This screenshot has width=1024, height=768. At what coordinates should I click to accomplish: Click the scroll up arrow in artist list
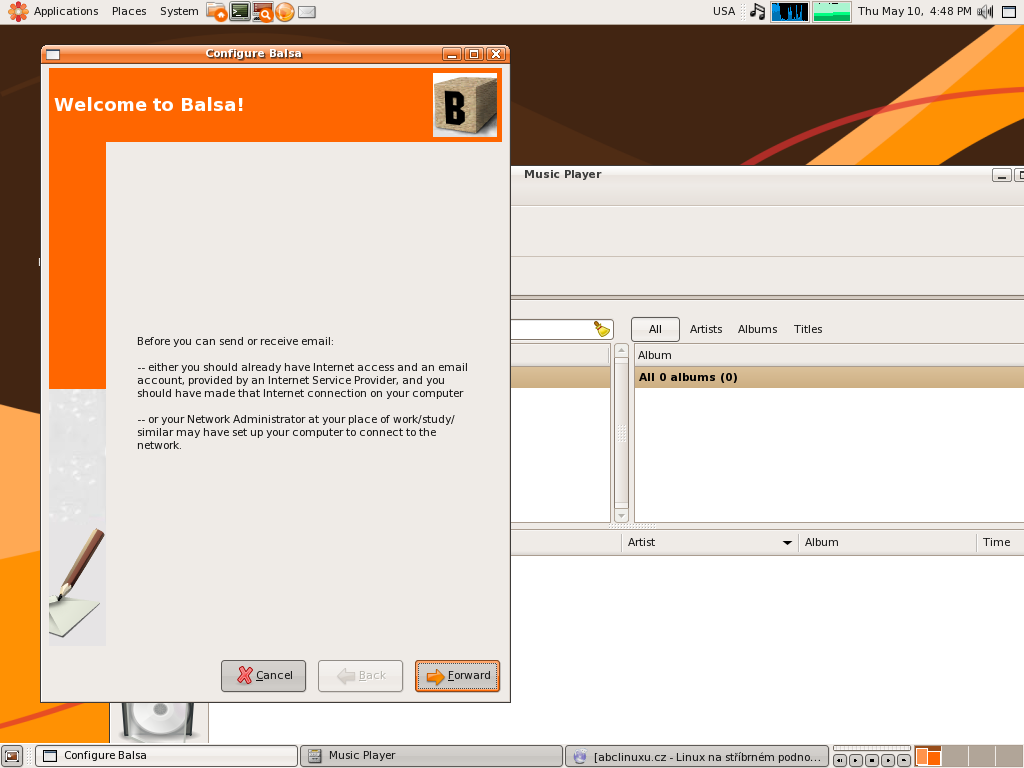coord(622,351)
